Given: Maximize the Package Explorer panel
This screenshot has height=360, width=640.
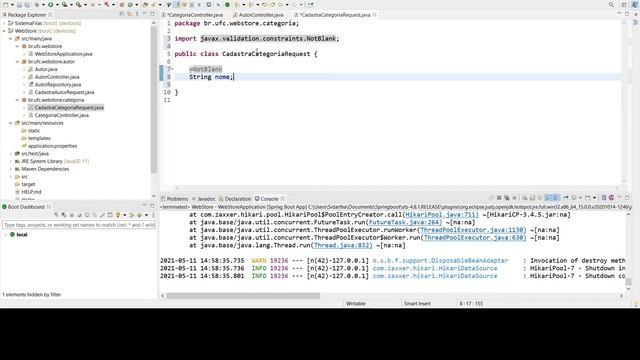Looking at the screenshot, I should (152, 14).
